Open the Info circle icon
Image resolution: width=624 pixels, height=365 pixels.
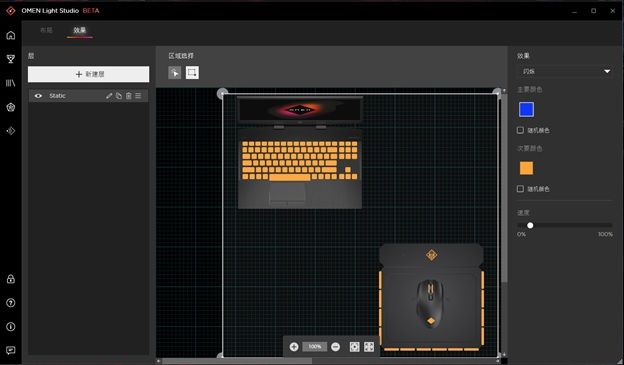pos(11,327)
